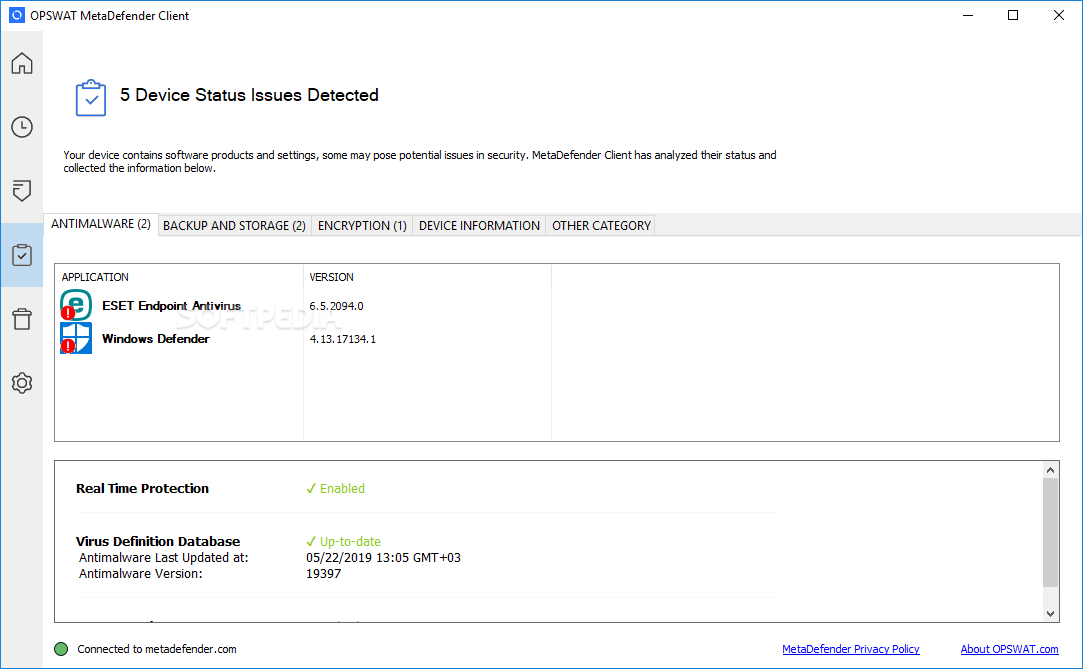Click the Up-to-date database status
This screenshot has width=1083, height=669.
click(343, 541)
